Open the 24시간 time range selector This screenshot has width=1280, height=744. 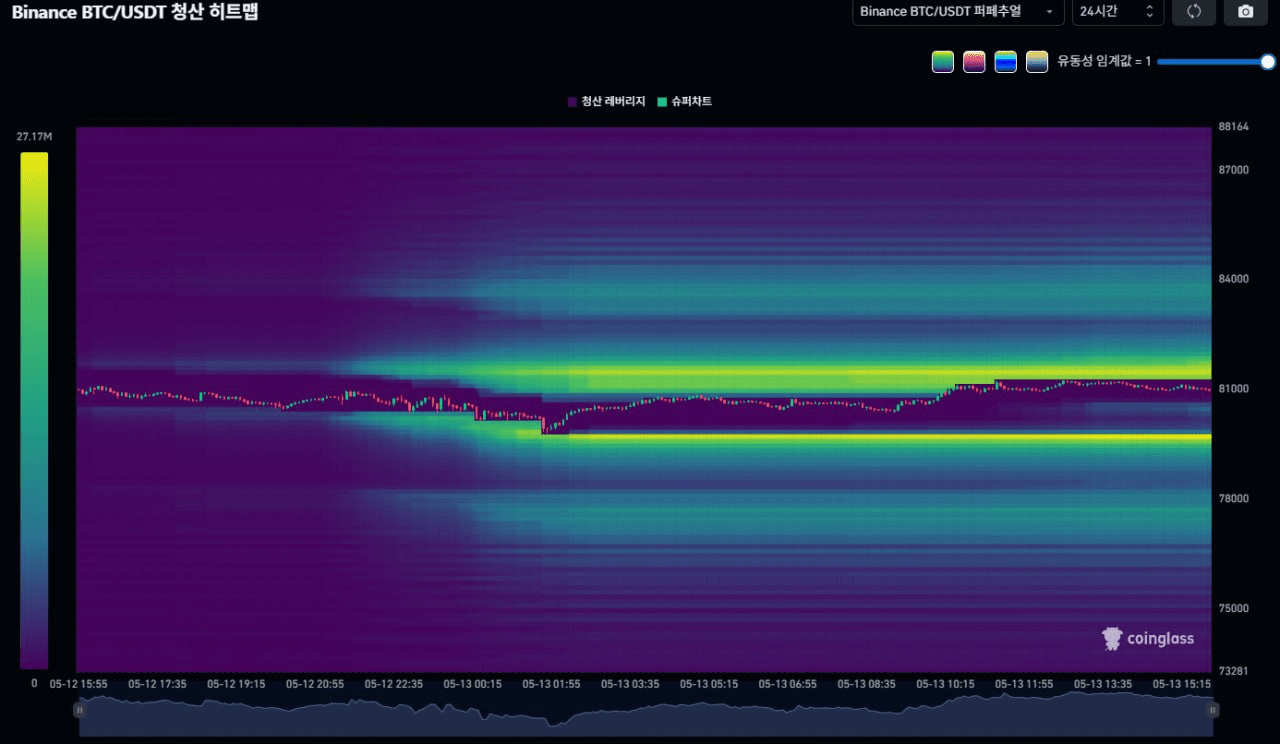pos(1117,11)
